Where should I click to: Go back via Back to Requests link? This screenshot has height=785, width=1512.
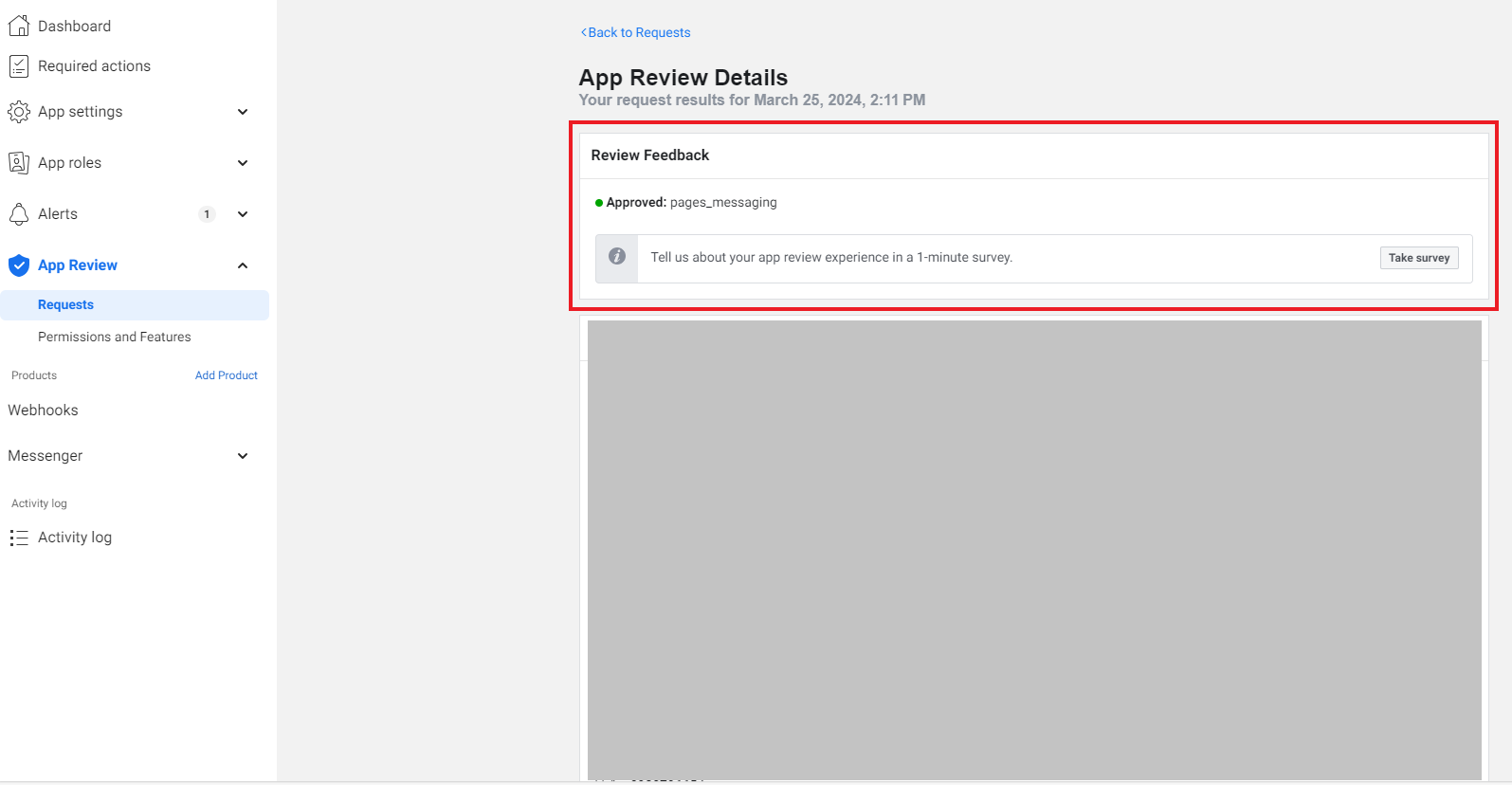coord(636,32)
